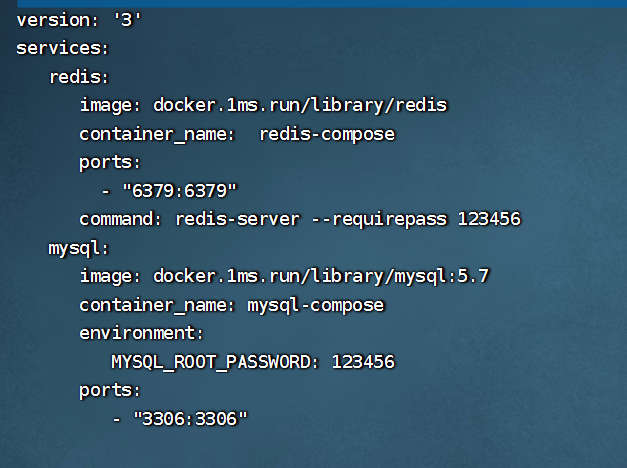Screen dimensions: 627x468
Task: Click the environment: key
Action: 142,333
